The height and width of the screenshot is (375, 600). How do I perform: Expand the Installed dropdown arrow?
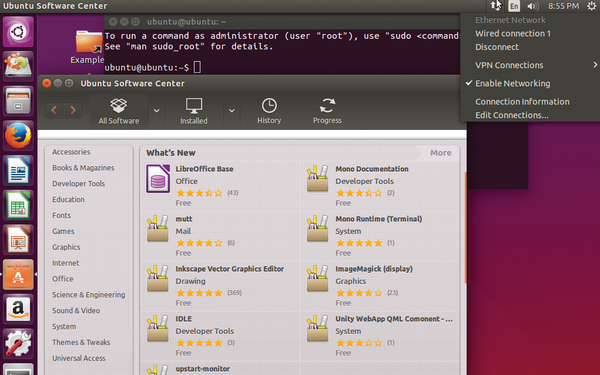[x=232, y=111]
